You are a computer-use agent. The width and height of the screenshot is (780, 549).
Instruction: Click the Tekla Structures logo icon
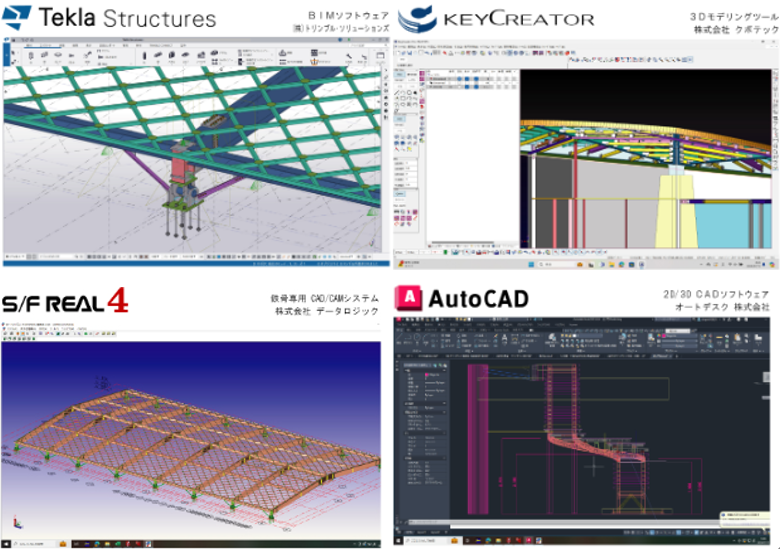click(x=19, y=17)
